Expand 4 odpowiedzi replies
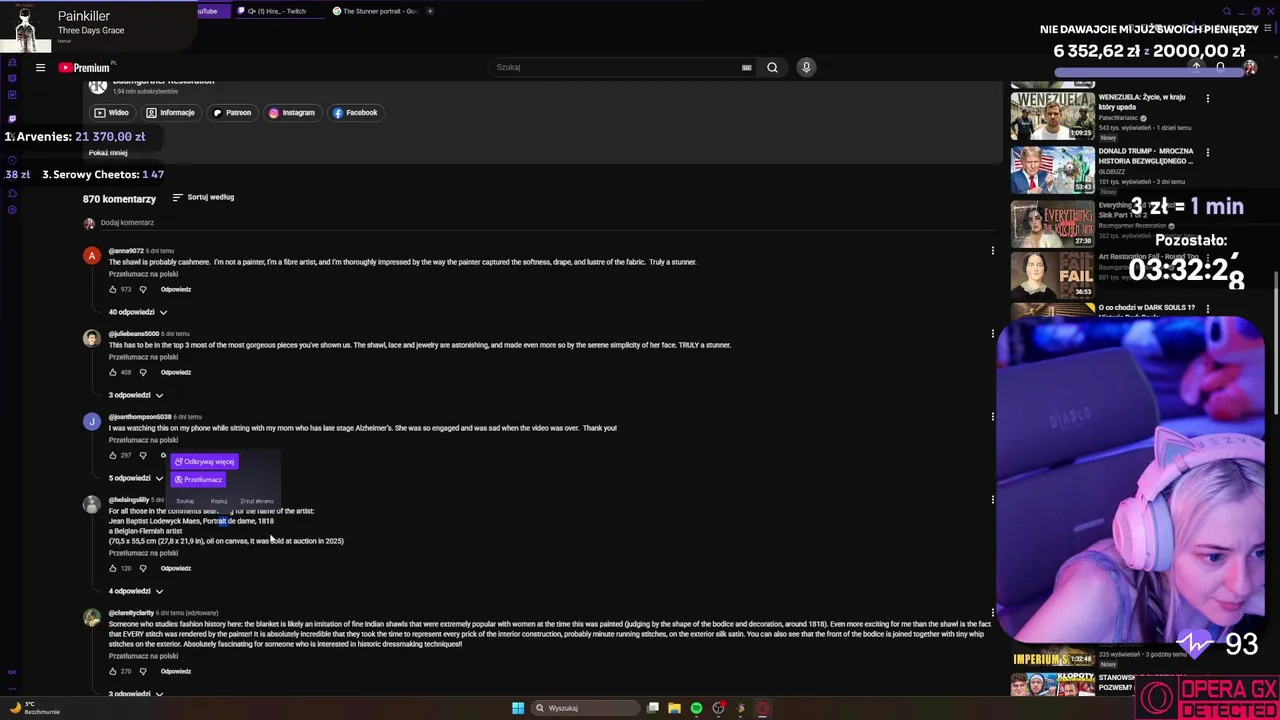Screen dimensions: 1280x720 coord(136,591)
